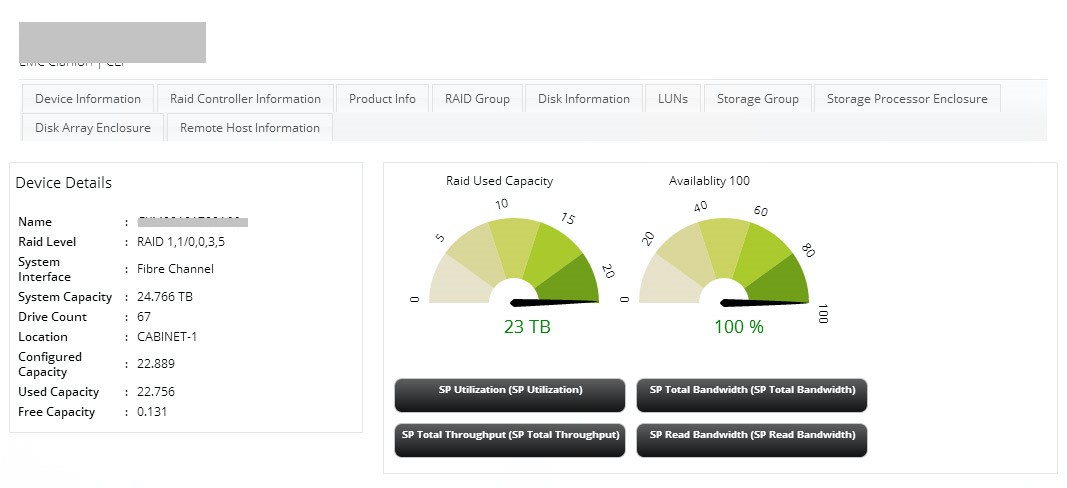Click the CABINET-1 location value
This screenshot has height=488, width=1067.
[167, 337]
